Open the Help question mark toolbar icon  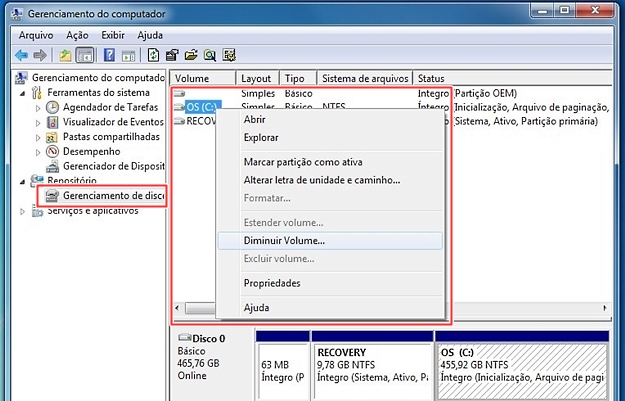(x=109, y=55)
